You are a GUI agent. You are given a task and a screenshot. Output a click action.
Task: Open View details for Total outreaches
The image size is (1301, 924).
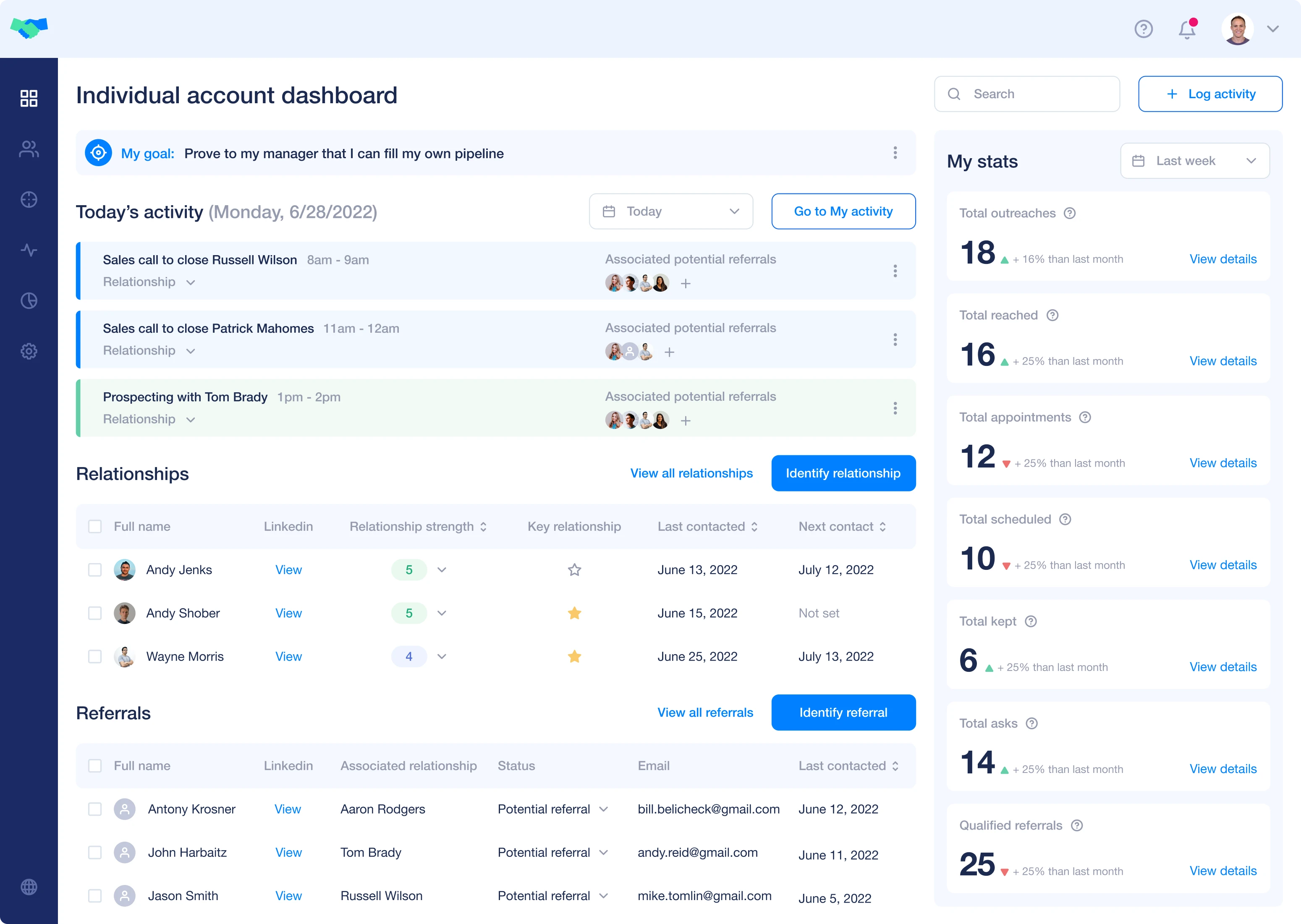tap(1223, 259)
